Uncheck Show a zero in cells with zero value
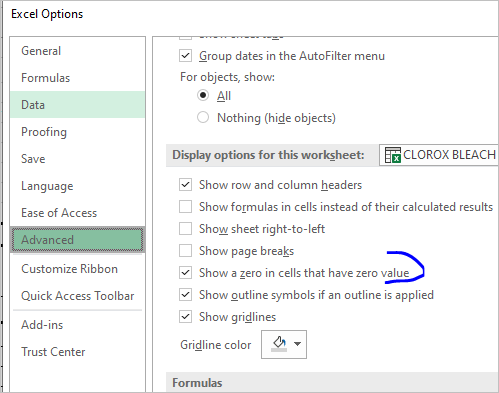The image size is (499, 393). pyautogui.click(x=185, y=273)
